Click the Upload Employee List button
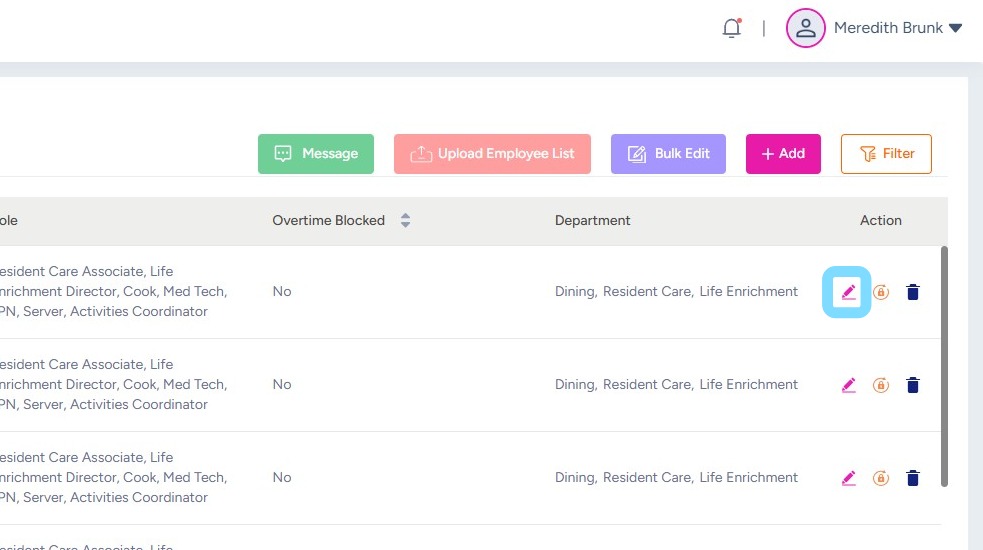Viewport: 983px width, 550px height. click(492, 154)
